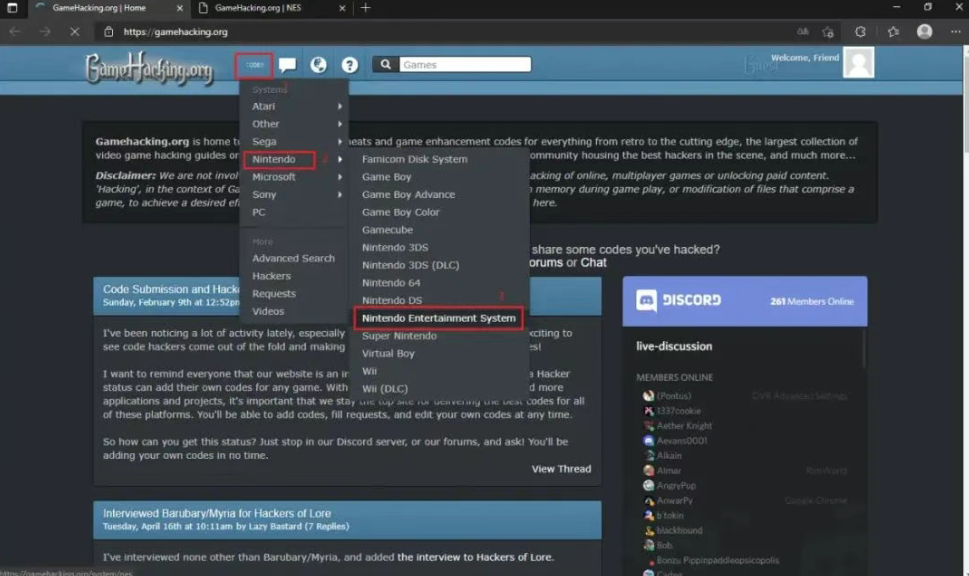Click the site lock icon in address bar
The image size is (969, 576).
coord(109,32)
